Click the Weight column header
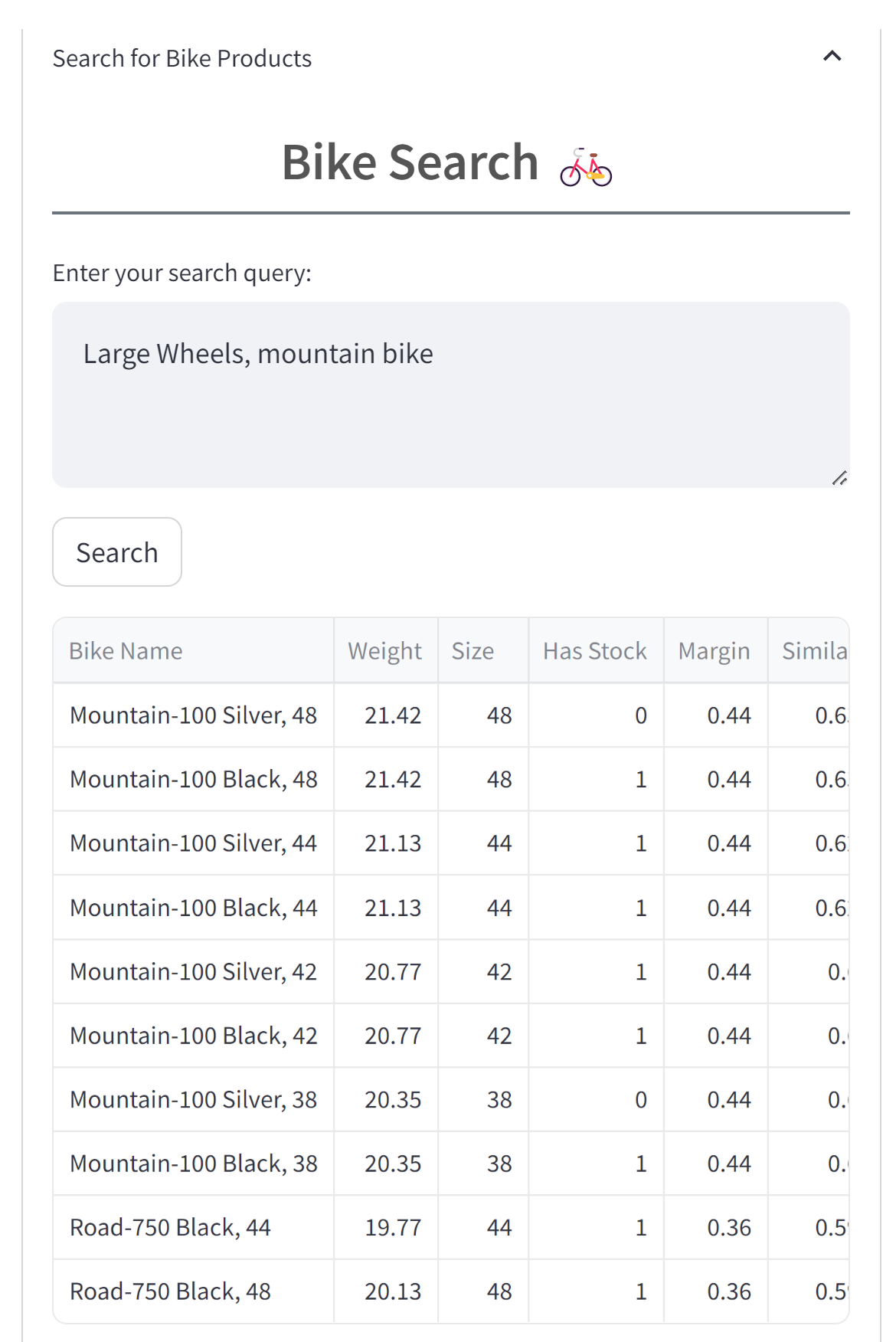 (385, 651)
